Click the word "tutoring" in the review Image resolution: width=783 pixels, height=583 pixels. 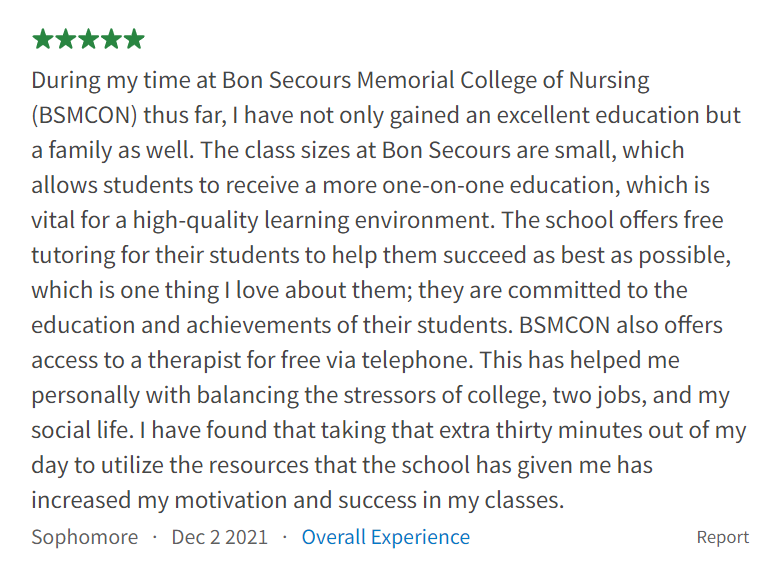tap(73, 255)
